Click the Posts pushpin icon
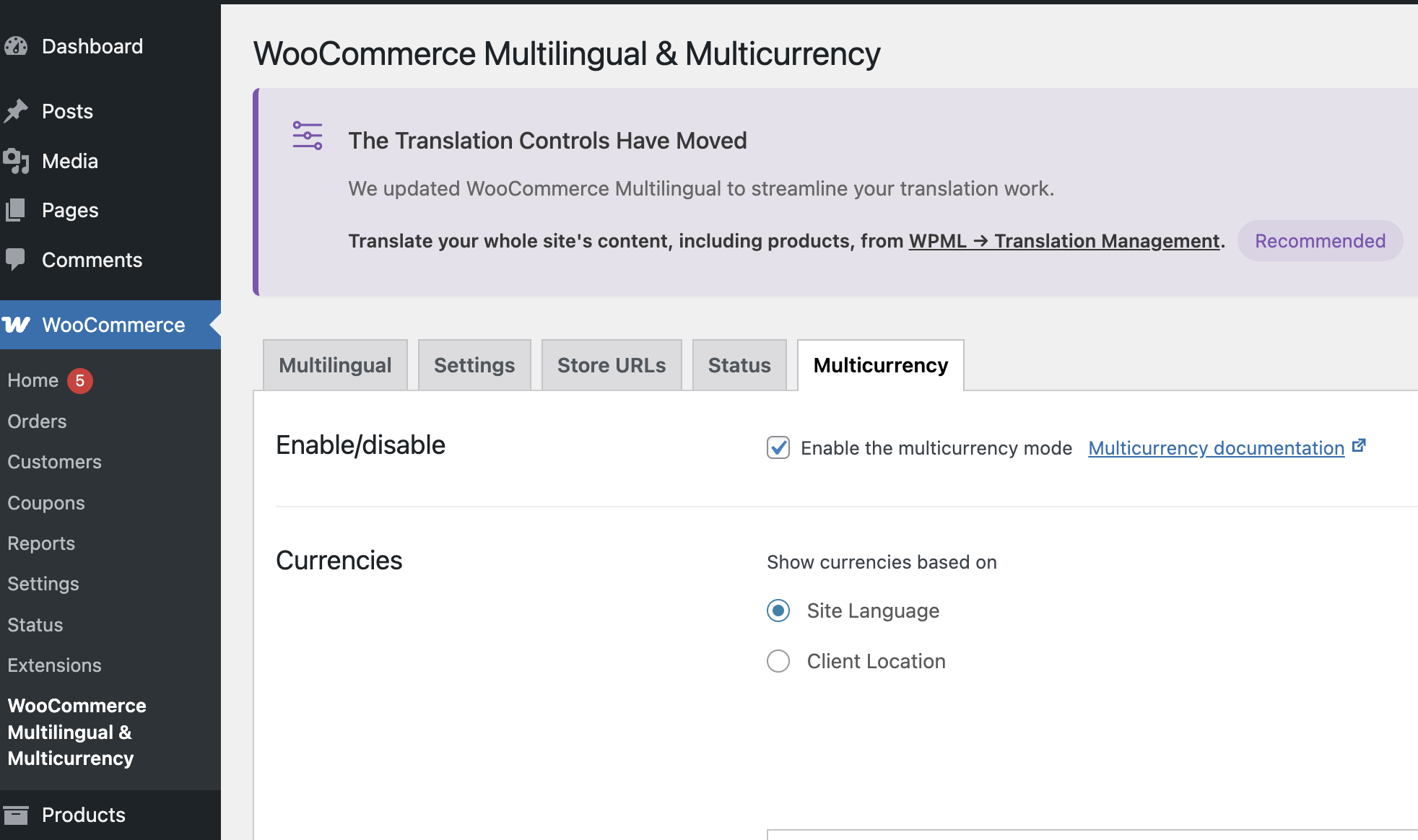1418x840 pixels. tap(16, 111)
